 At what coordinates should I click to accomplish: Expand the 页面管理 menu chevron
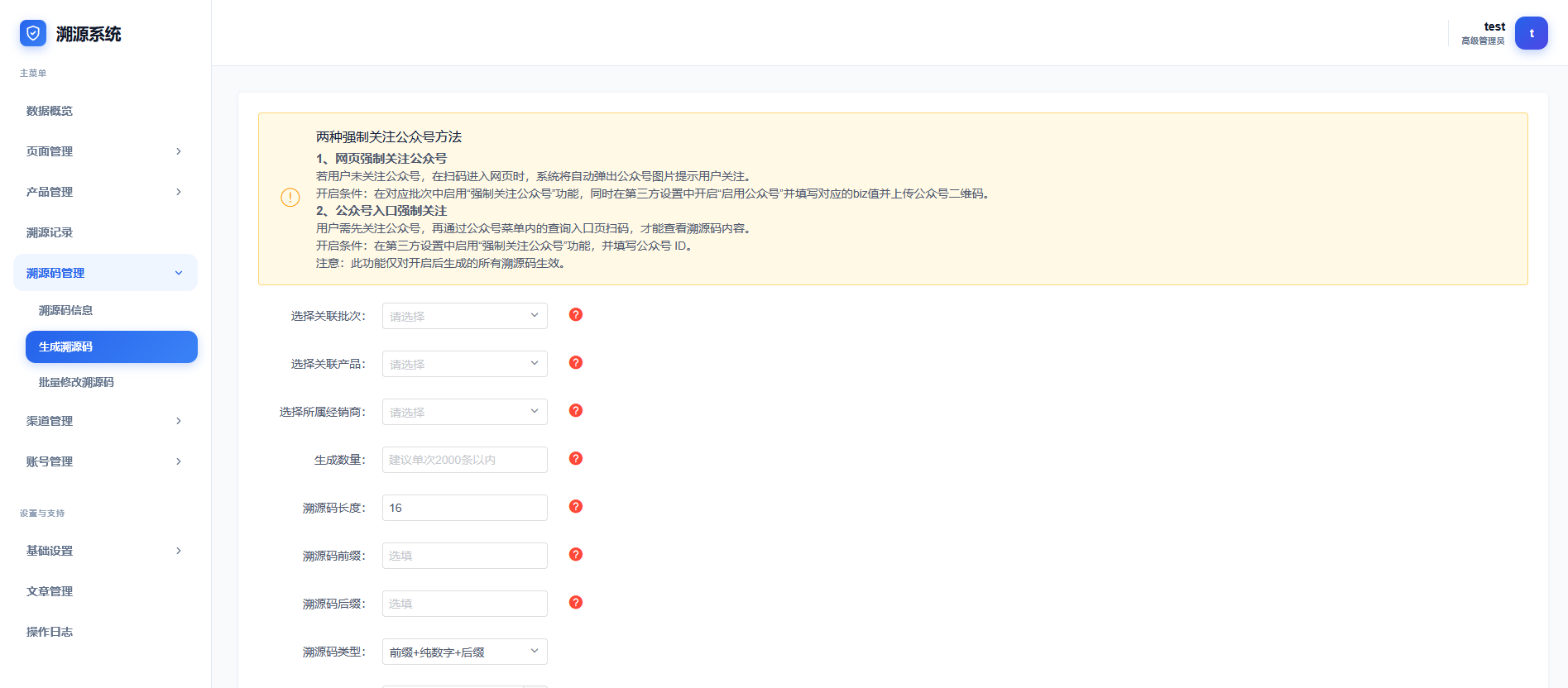tap(179, 151)
